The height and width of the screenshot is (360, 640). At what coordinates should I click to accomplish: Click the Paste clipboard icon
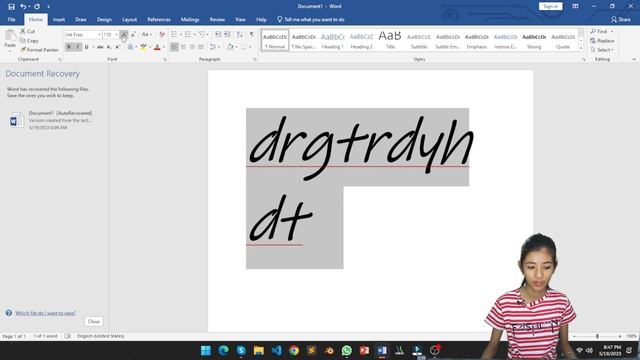click(10, 37)
